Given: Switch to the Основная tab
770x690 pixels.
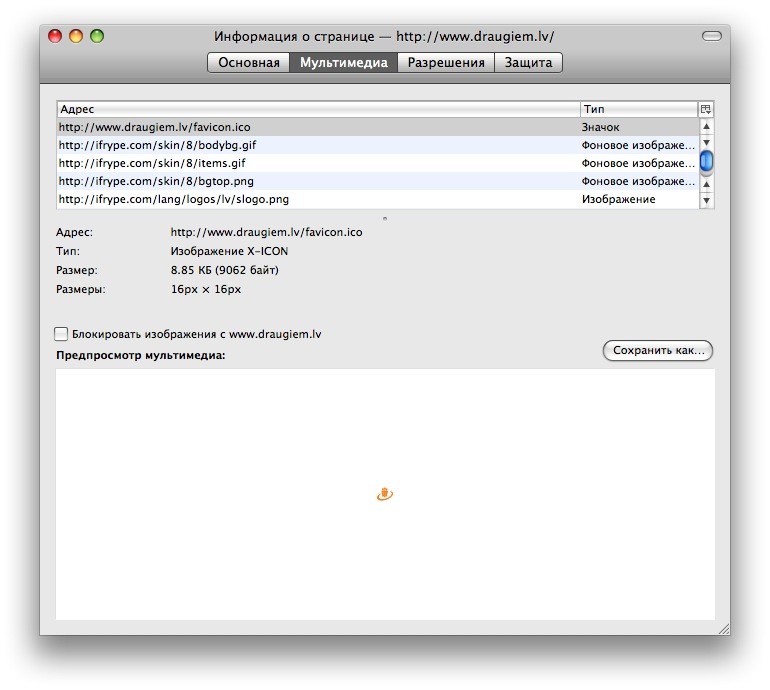Looking at the screenshot, I should (248, 62).
